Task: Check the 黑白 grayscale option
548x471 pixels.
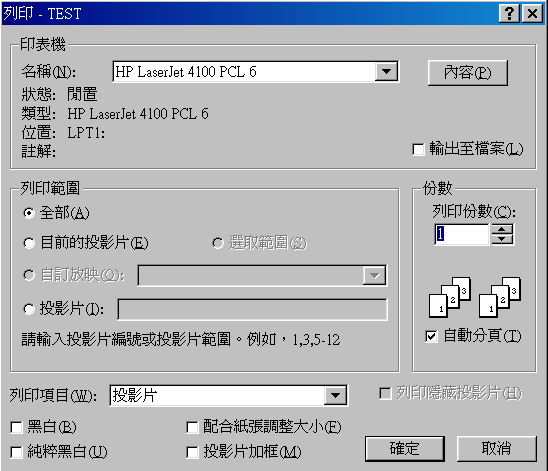Action: (16, 427)
